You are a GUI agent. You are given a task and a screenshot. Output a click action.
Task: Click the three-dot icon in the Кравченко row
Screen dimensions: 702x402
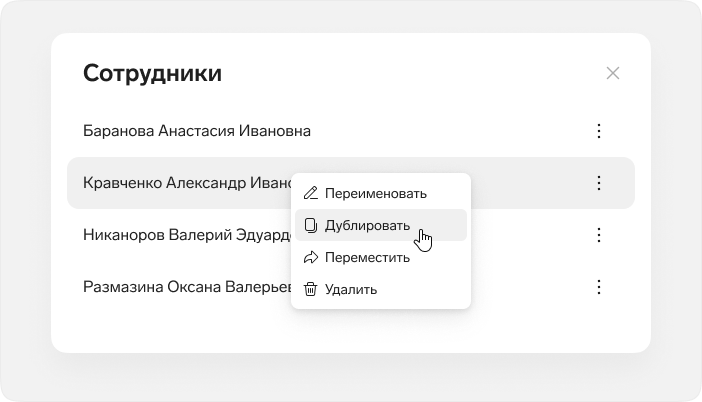(x=599, y=183)
